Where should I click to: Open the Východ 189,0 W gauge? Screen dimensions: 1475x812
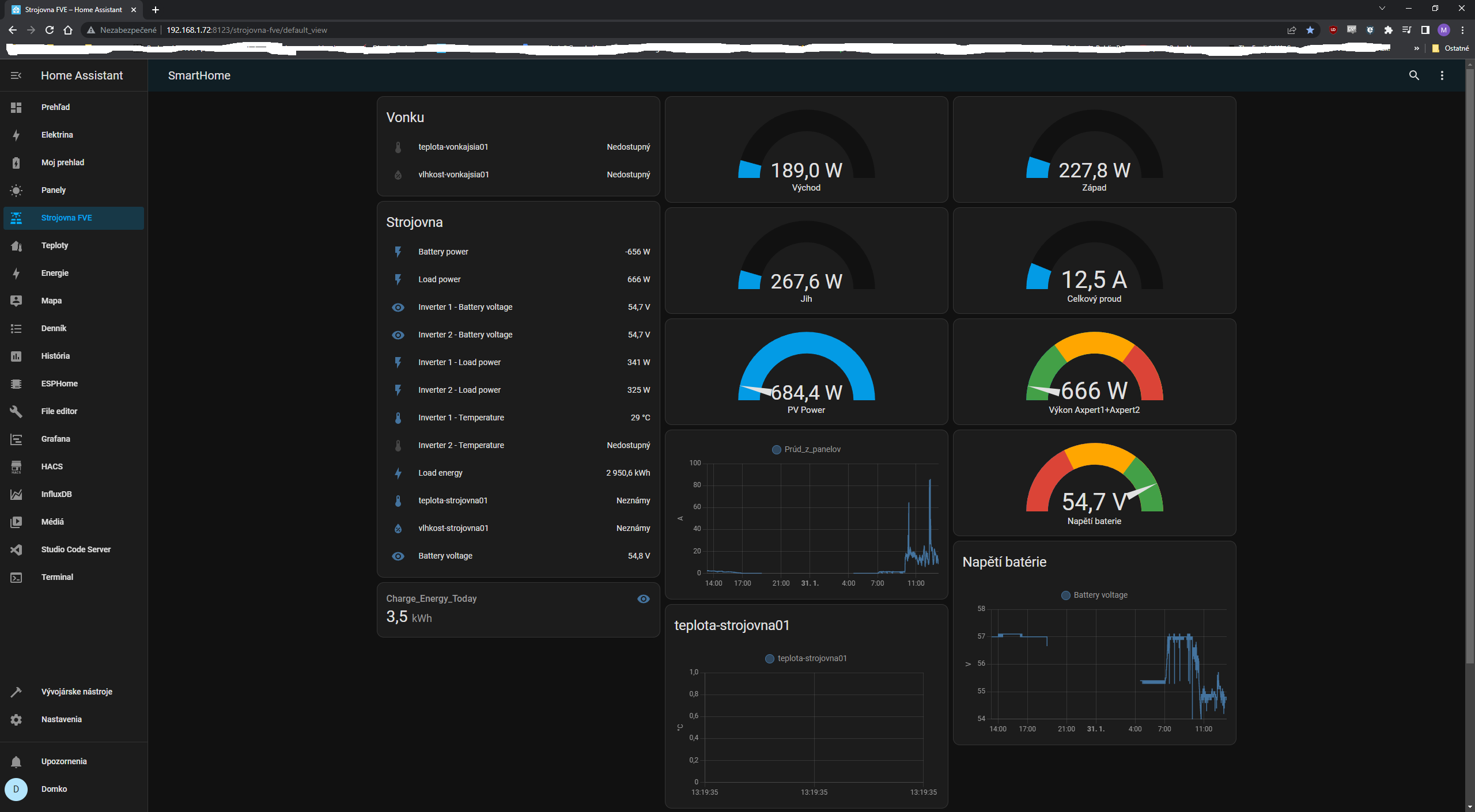[806, 149]
